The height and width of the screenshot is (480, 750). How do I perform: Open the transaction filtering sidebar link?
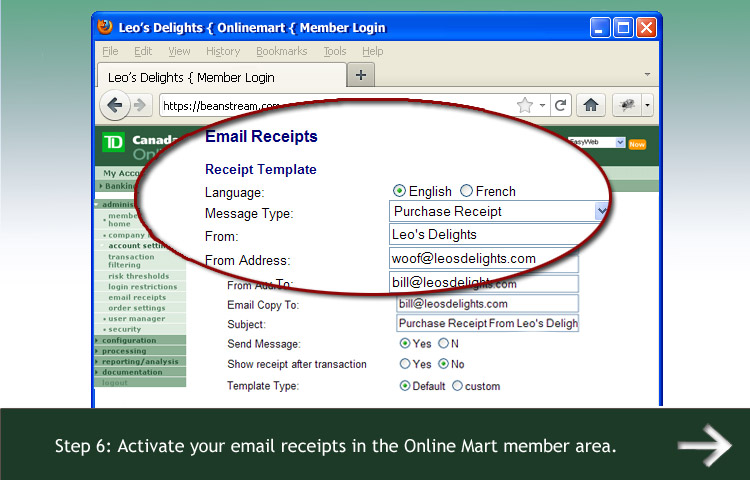coord(131,261)
